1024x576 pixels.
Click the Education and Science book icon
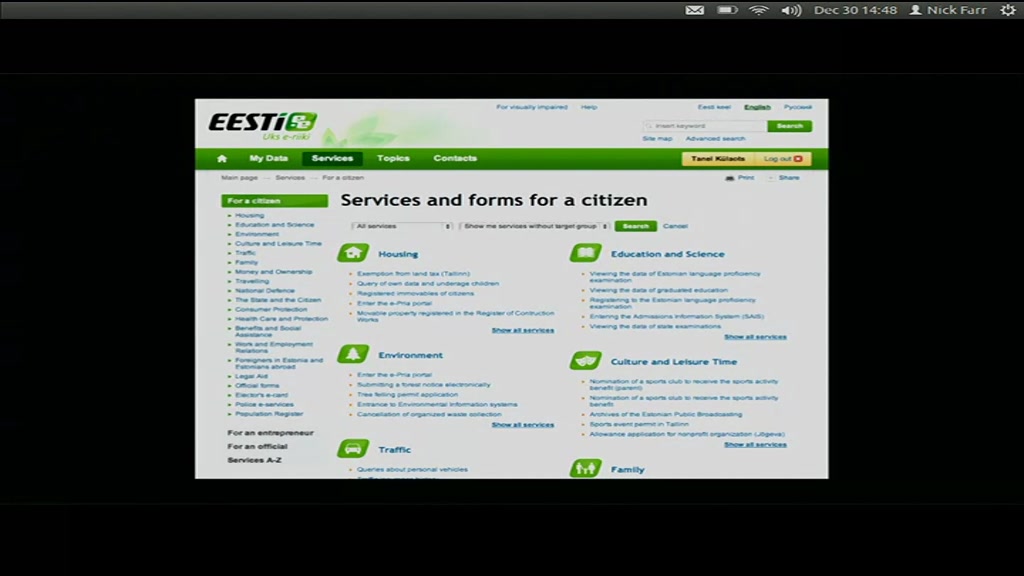click(586, 253)
